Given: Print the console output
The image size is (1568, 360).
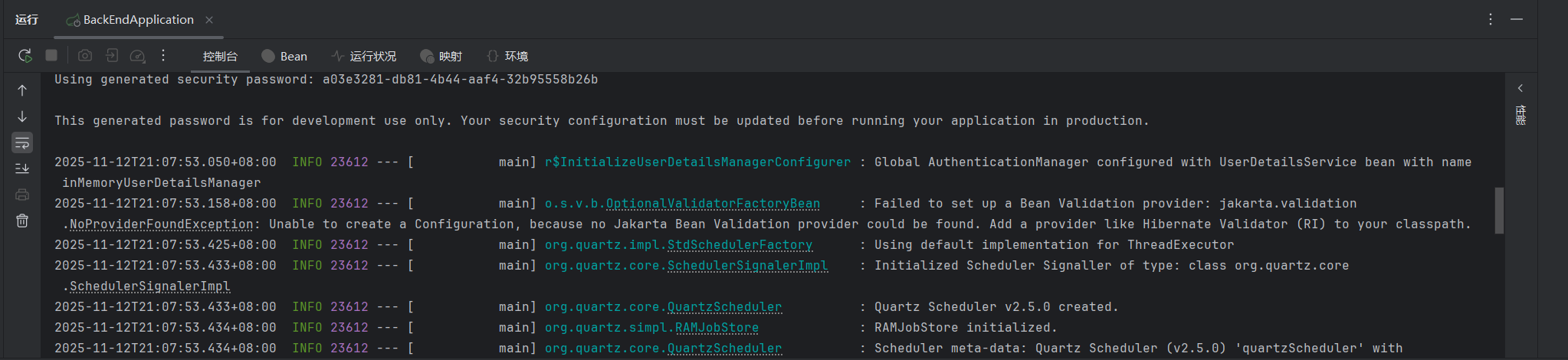Looking at the screenshot, I should [22, 195].
